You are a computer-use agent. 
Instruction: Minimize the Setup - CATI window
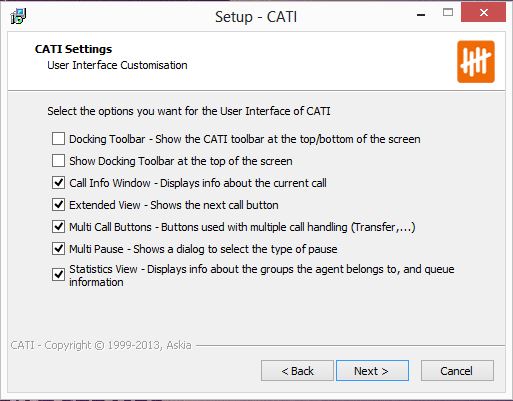coord(421,14)
